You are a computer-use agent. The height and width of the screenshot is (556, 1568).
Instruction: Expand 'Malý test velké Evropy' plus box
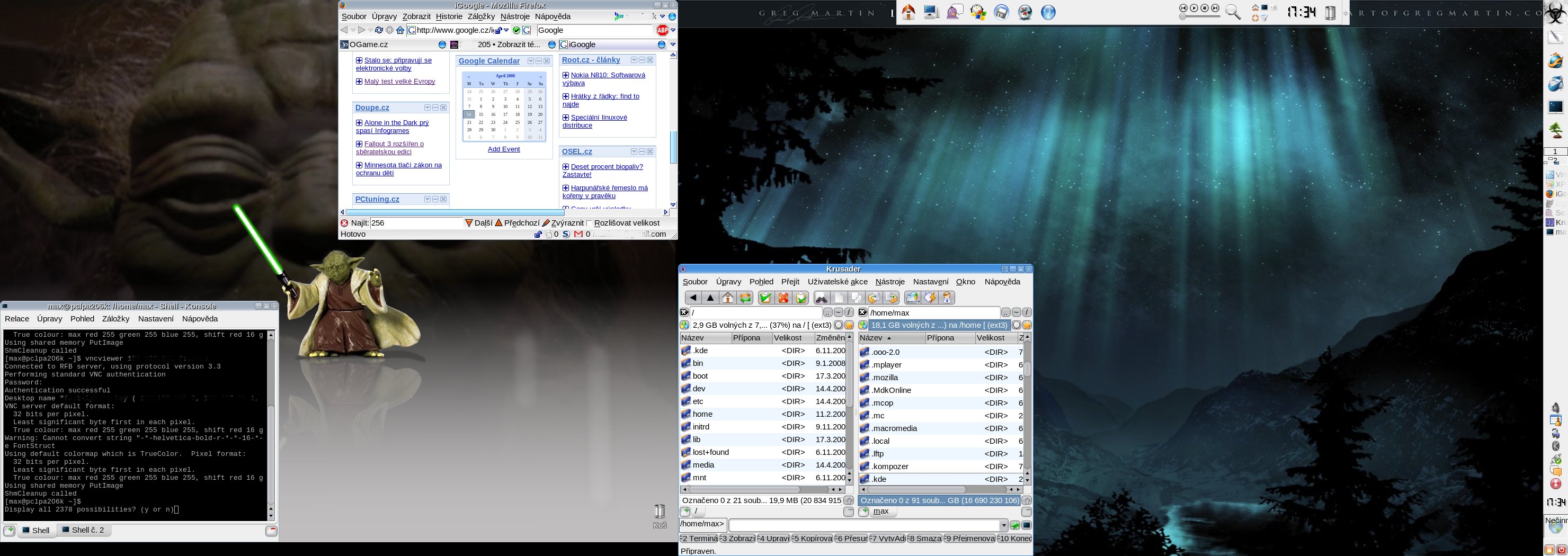[x=359, y=82]
